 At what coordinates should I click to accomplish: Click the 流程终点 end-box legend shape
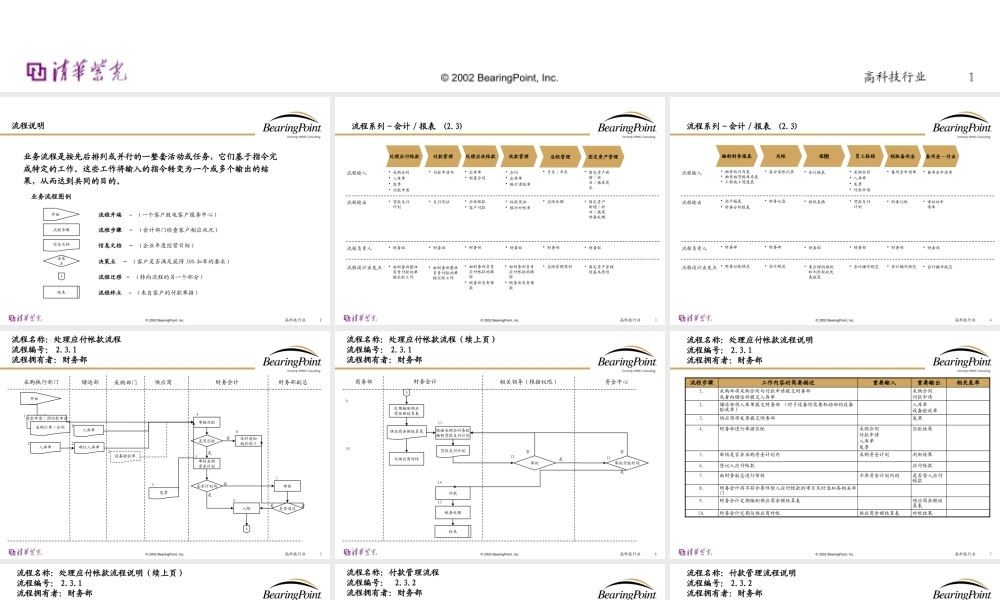pyautogui.click(x=61, y=292)
